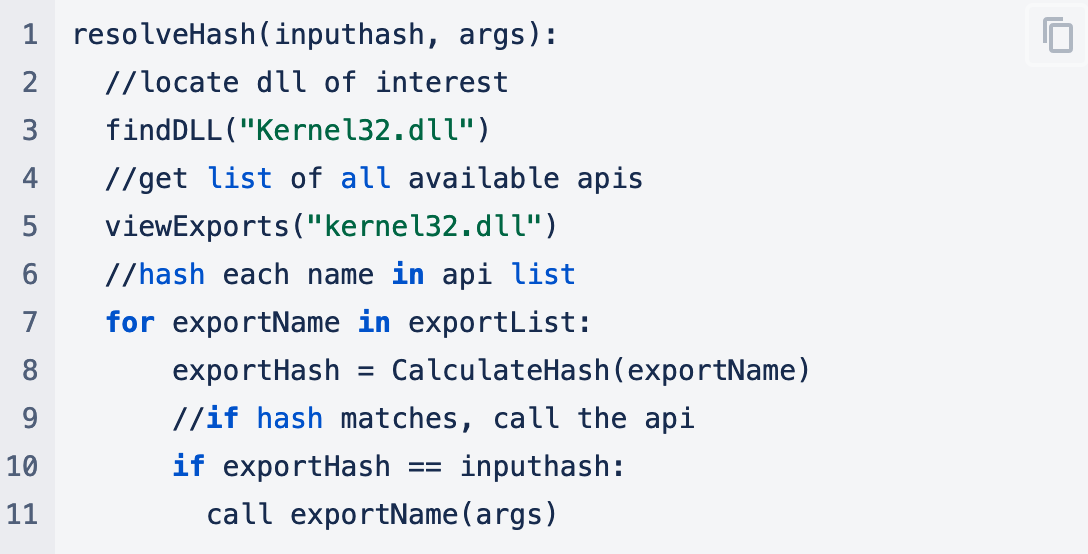Click the '==' operator on line 10
This screenshot has height=554, width=1088.
pos(425,466)
